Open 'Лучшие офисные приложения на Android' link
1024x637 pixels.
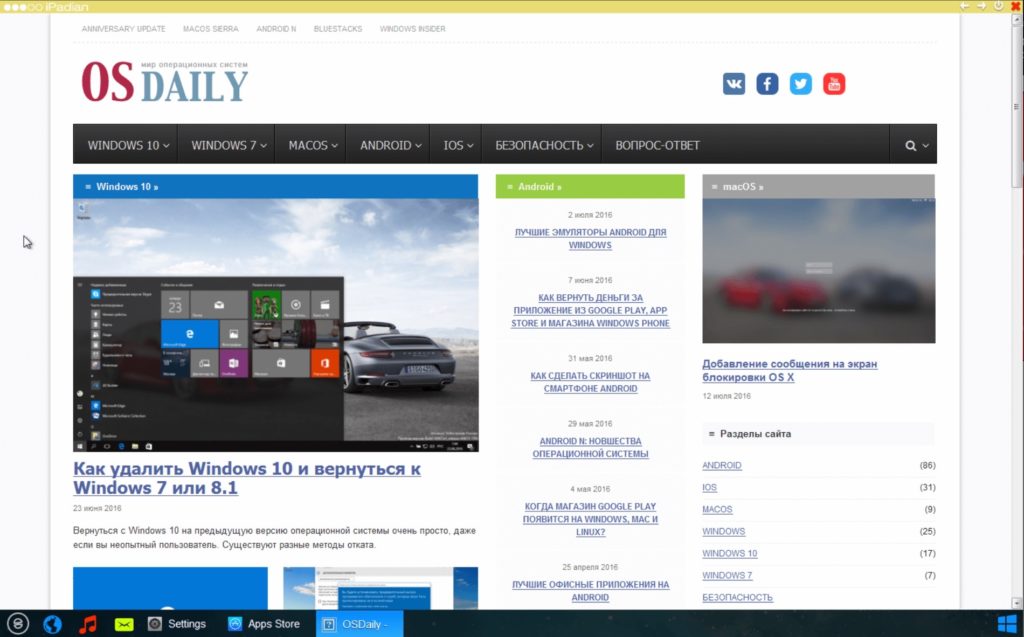[x=590, y=591]
